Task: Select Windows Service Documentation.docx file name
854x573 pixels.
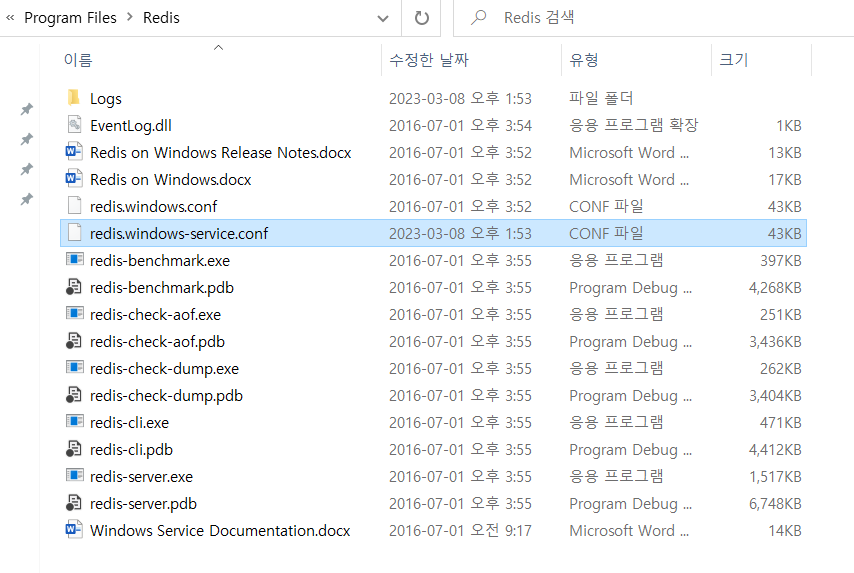Action: tap(220, 531)
